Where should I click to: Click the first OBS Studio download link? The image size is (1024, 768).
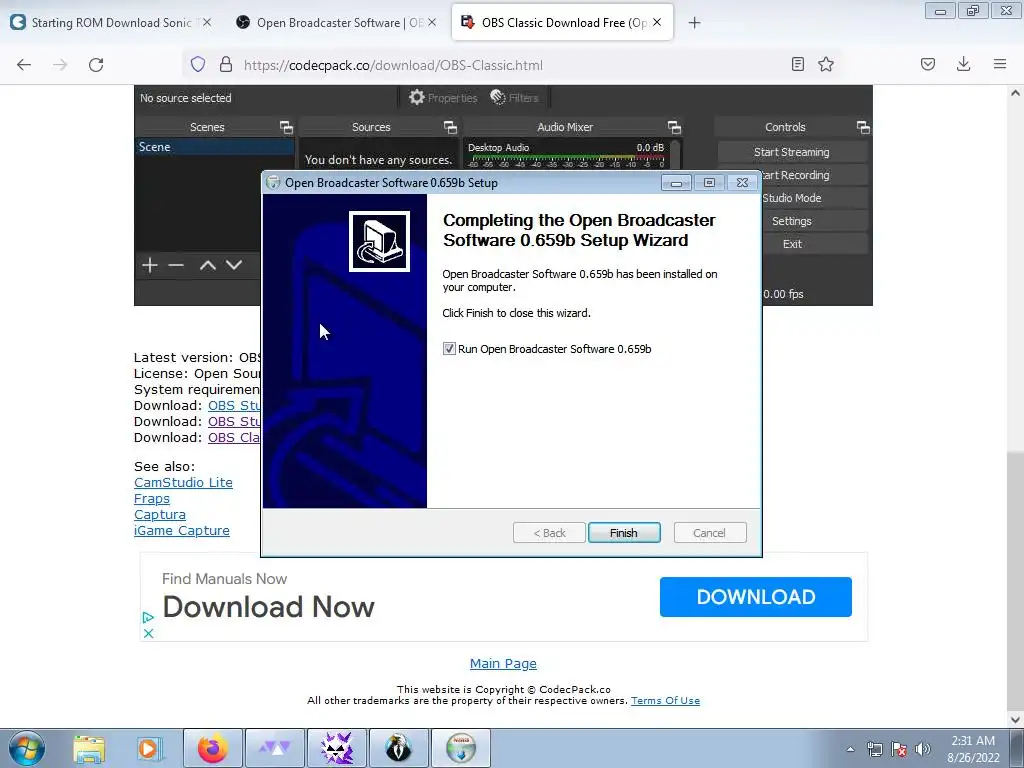234,406
